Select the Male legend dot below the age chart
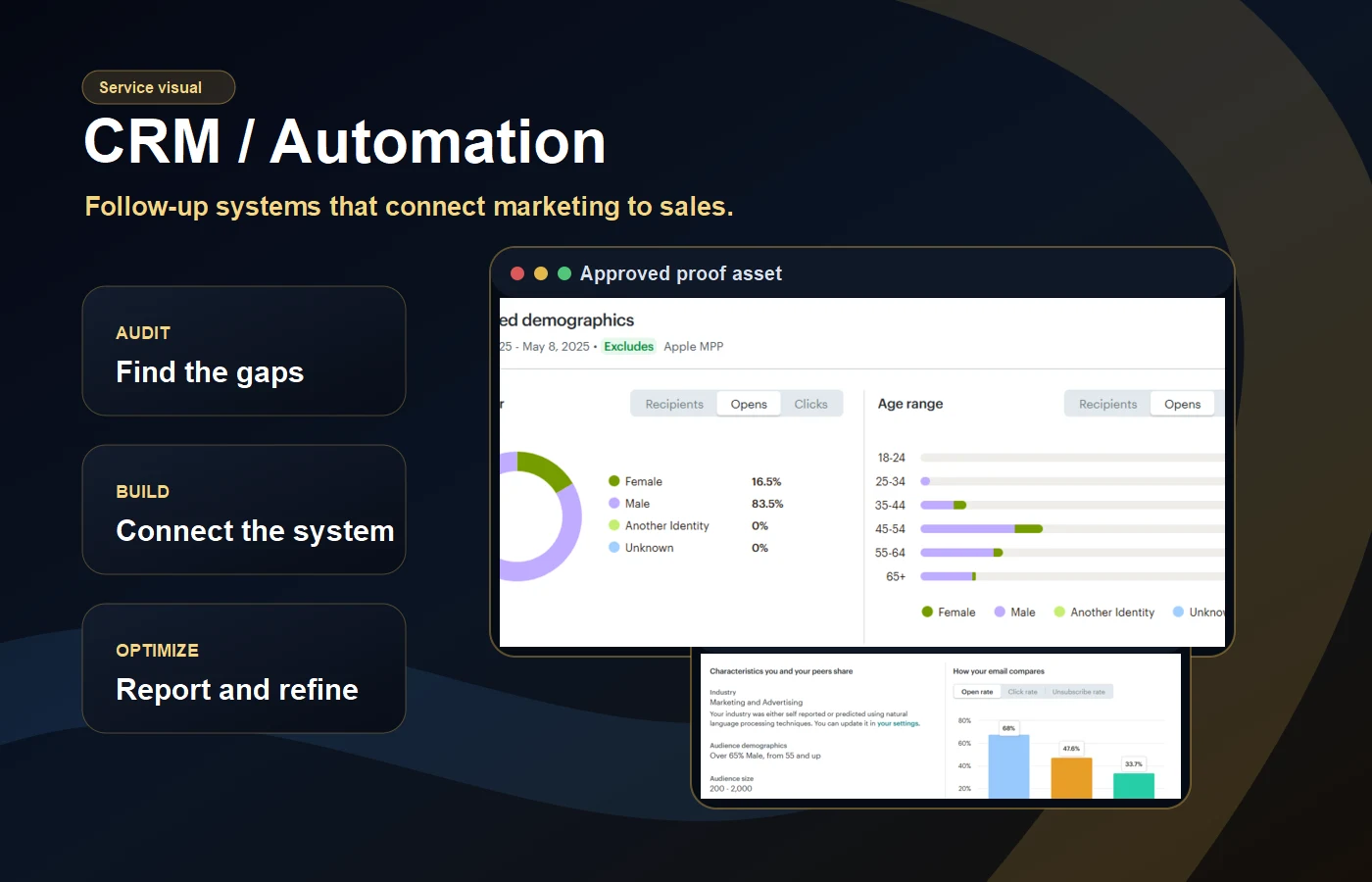This screenshot has width=1372, height=882. 1000,612
